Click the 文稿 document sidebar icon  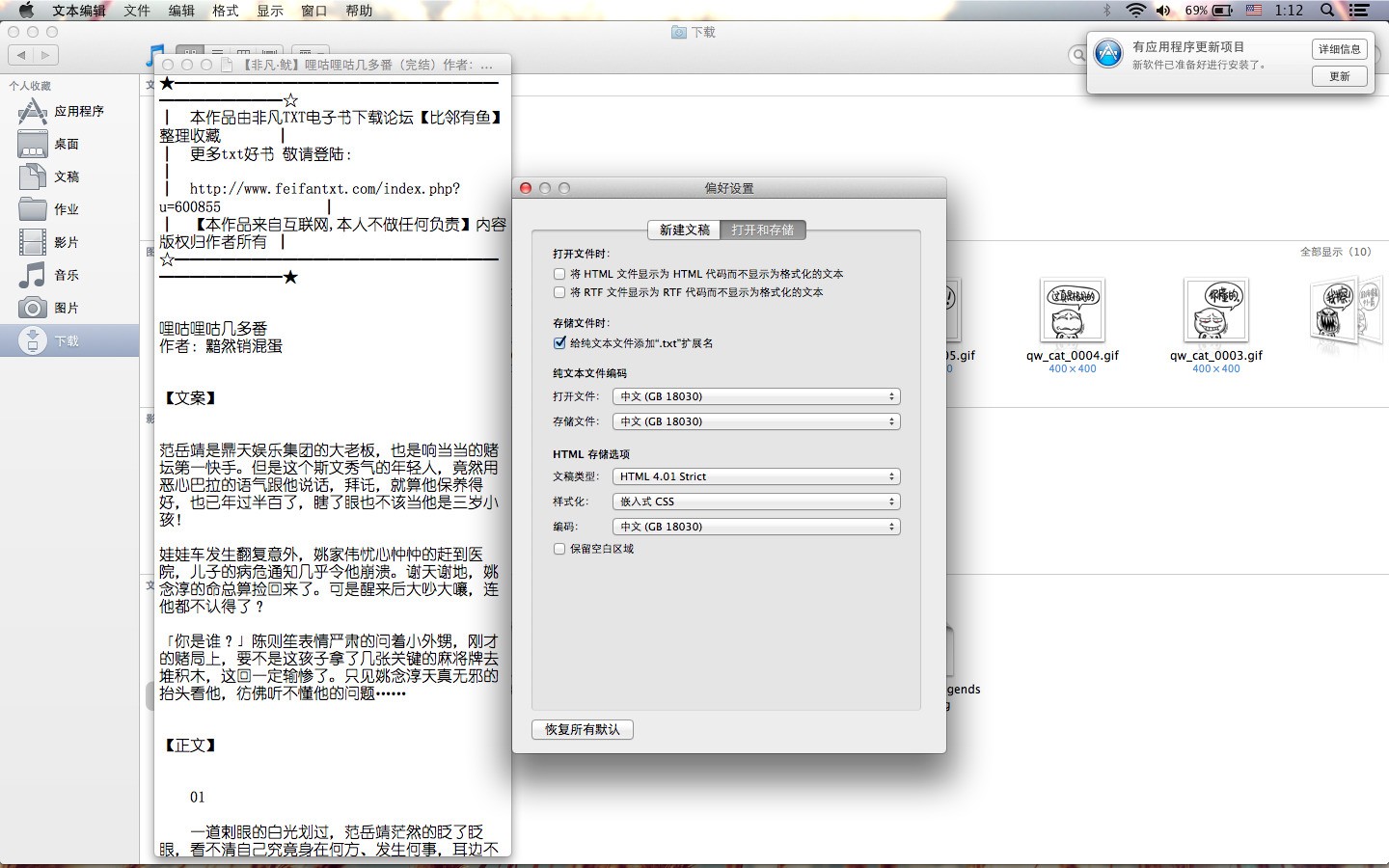point(32,177)
